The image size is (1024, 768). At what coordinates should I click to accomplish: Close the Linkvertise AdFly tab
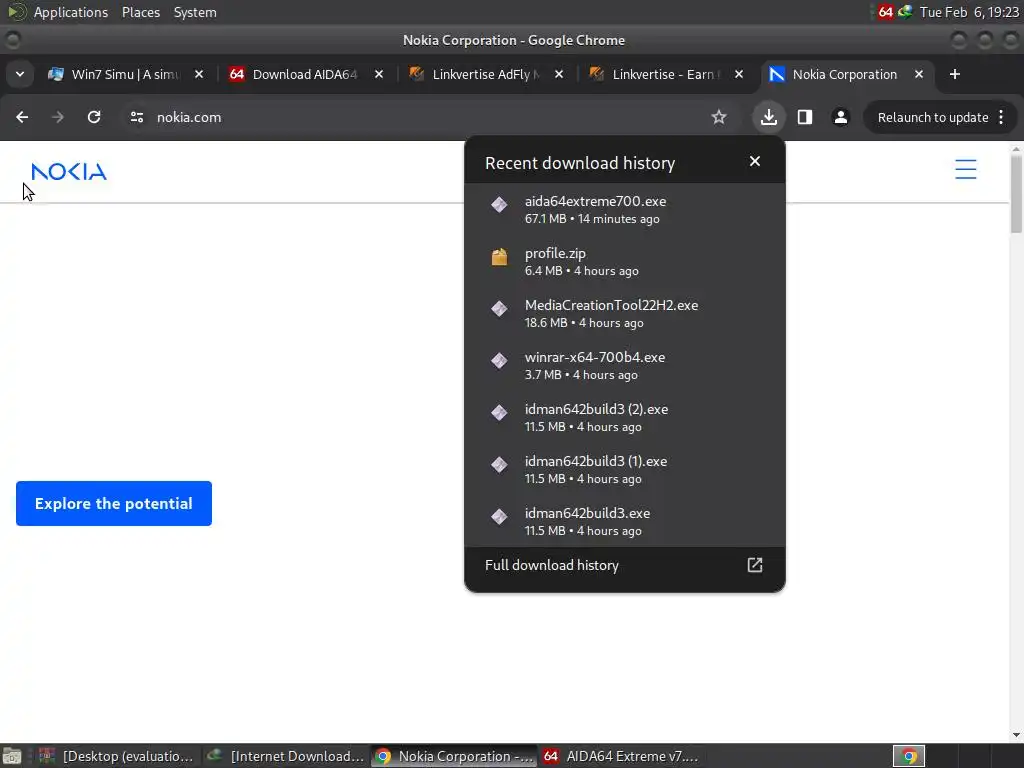point(558,74)
